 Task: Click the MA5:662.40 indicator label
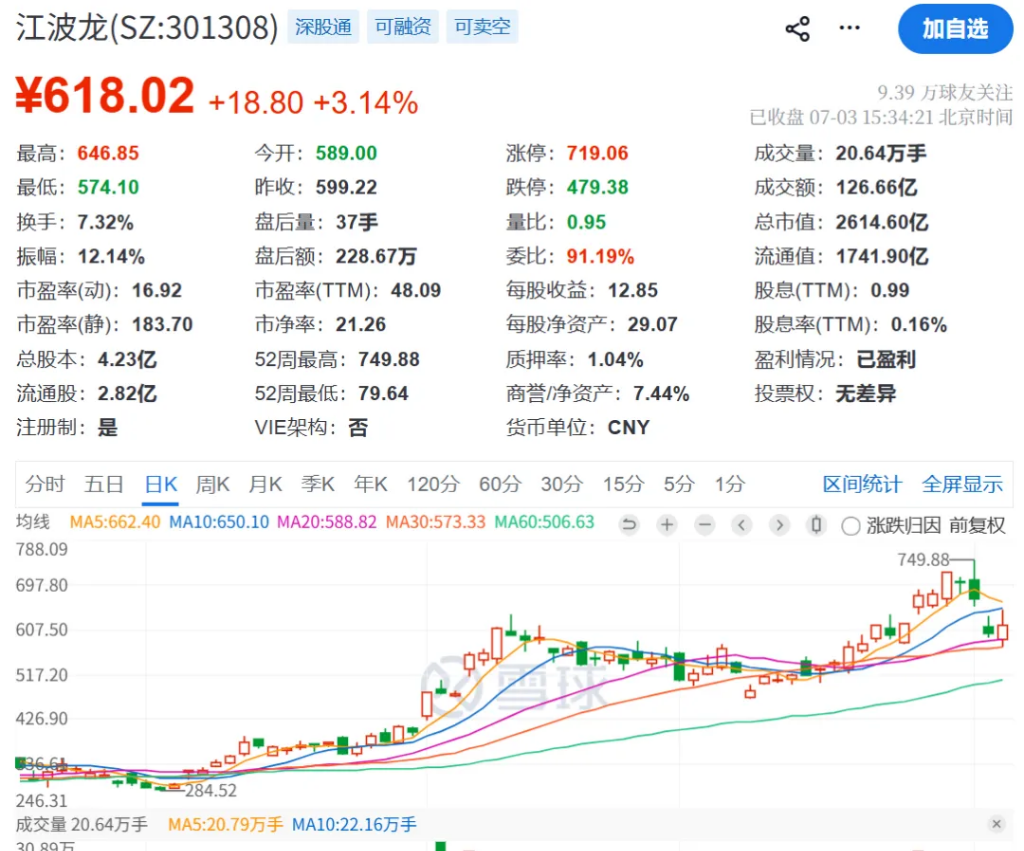pyautogui.click(x=115, y=522)
